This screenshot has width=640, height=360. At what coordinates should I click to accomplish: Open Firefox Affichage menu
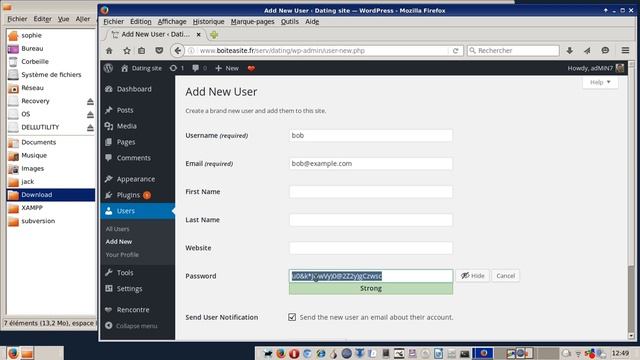tap(172, 22)
